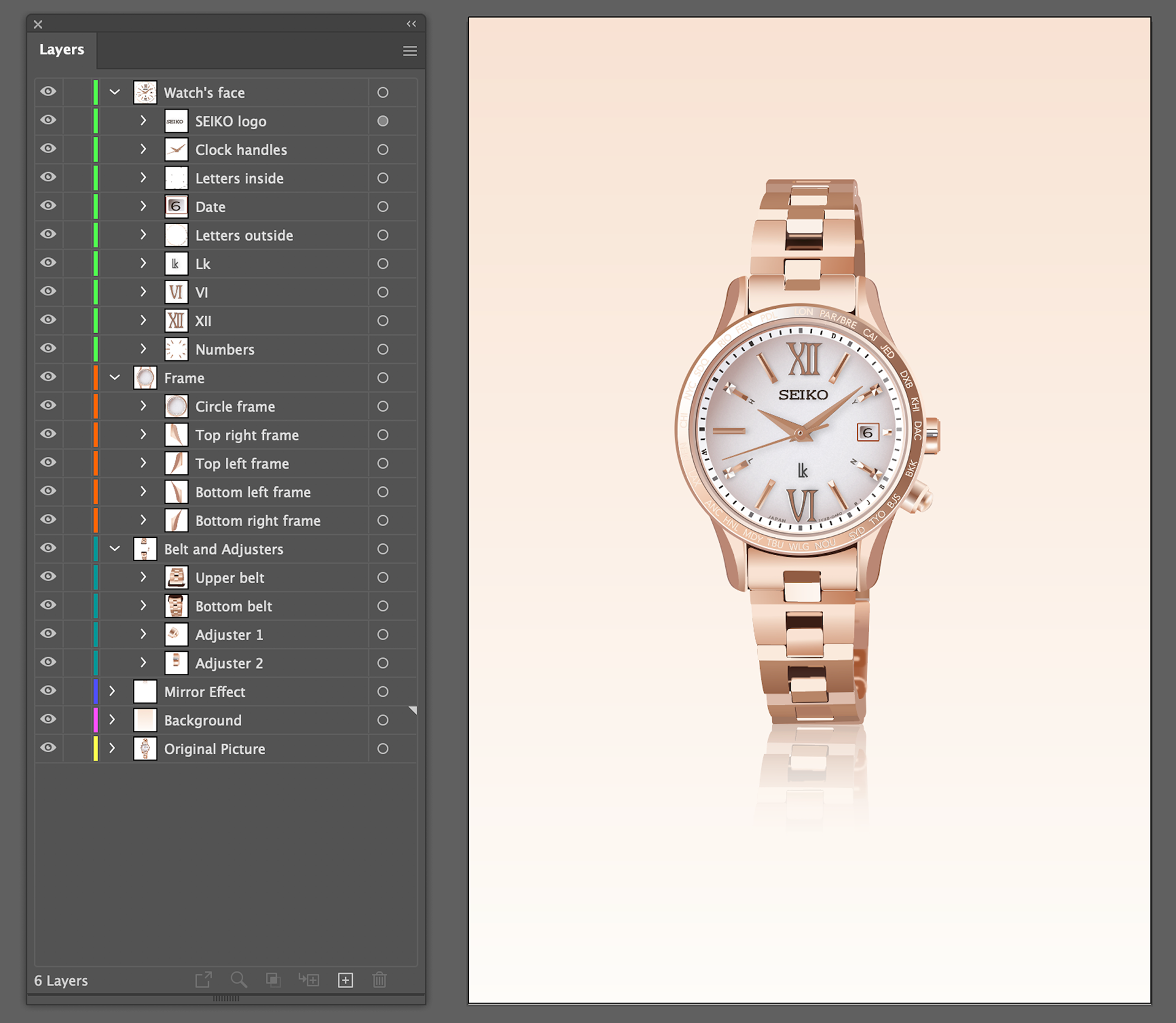This screenshot has height=1023, width=1176.
Task: Select the Letters outside layer row
Action: tap(226, 235)
